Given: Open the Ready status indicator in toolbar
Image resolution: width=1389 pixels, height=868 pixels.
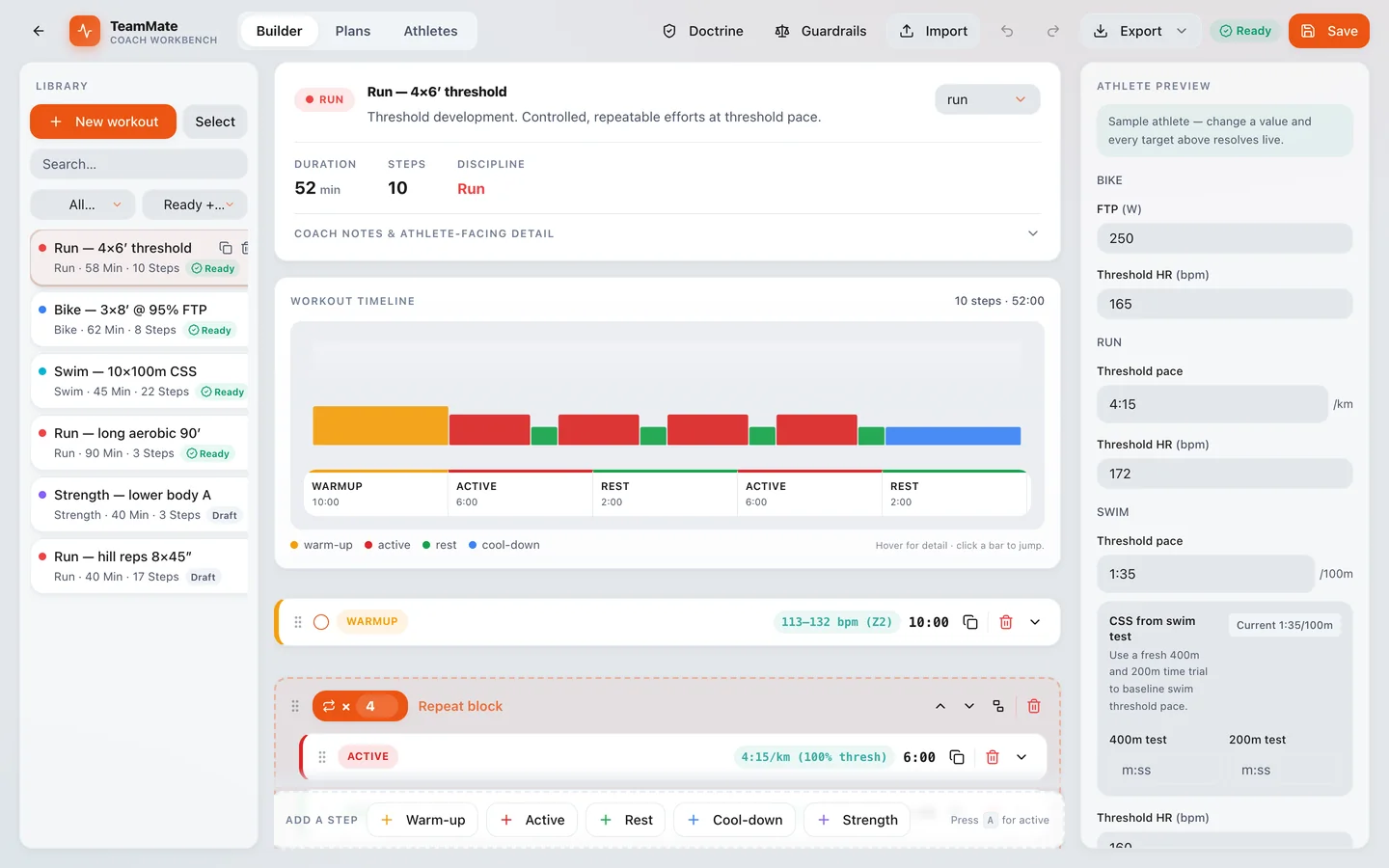Looking at the screenshot, I should [x=1245, y=31].
